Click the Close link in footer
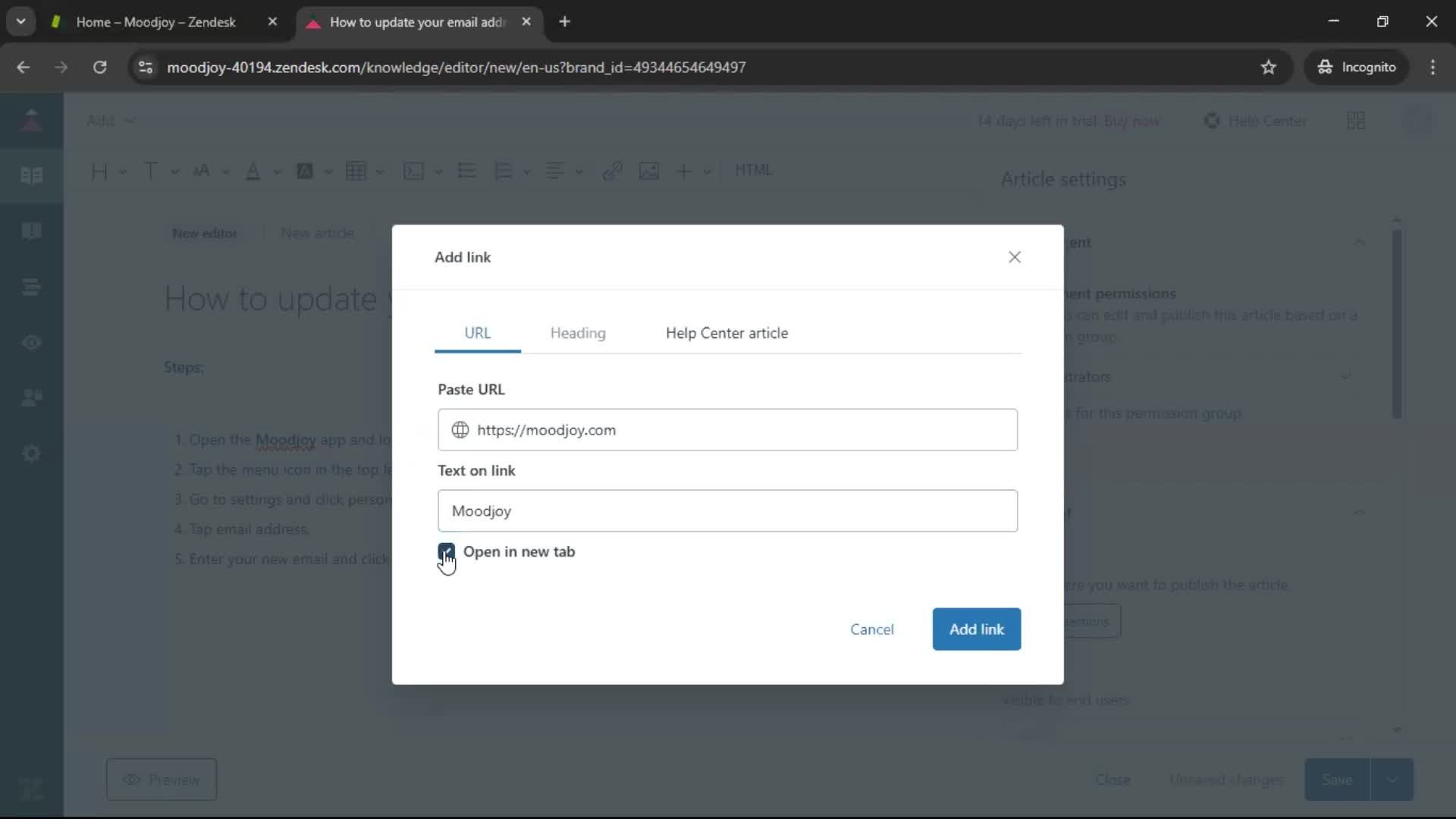1456x819 pixels. (x=1112, y=780)
